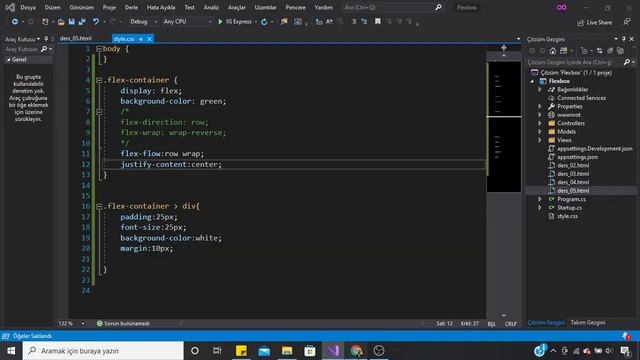
Task: Toggle bookmark on the current line
Action: (x=378, y=21)
